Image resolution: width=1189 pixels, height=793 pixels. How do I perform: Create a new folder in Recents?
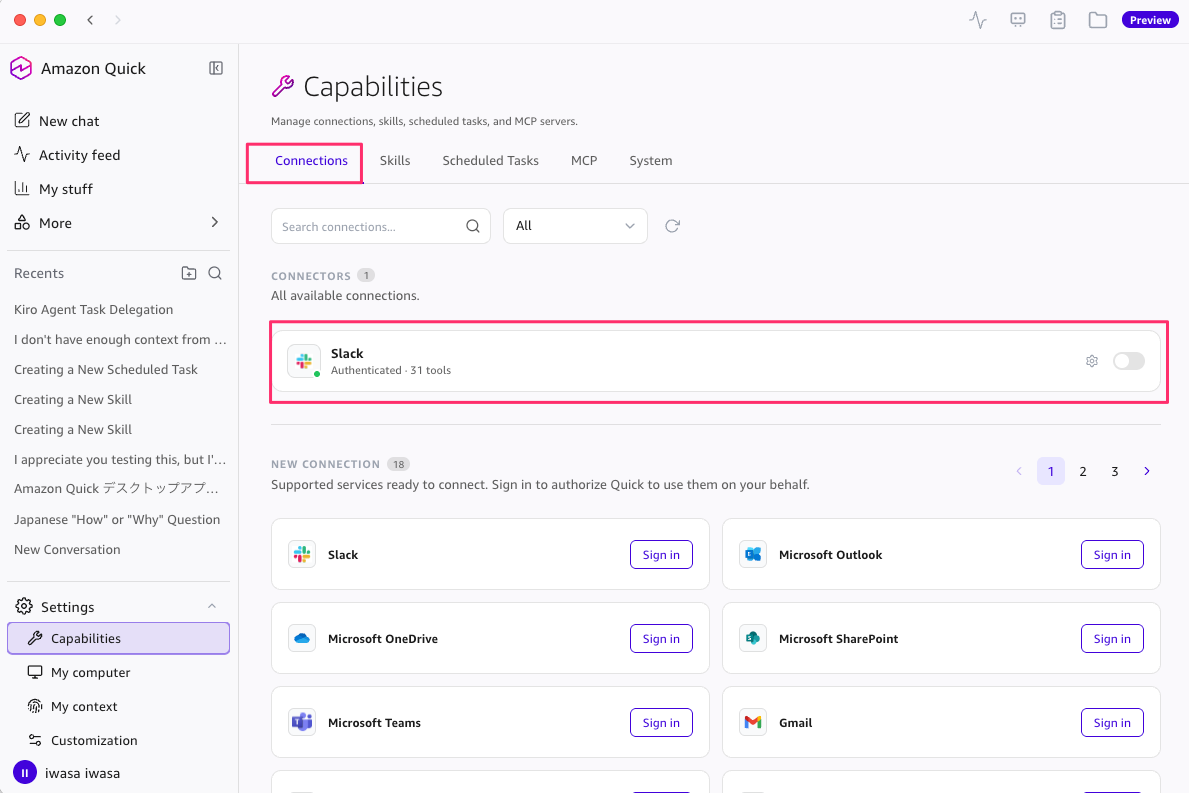click(x=189, y=273)
